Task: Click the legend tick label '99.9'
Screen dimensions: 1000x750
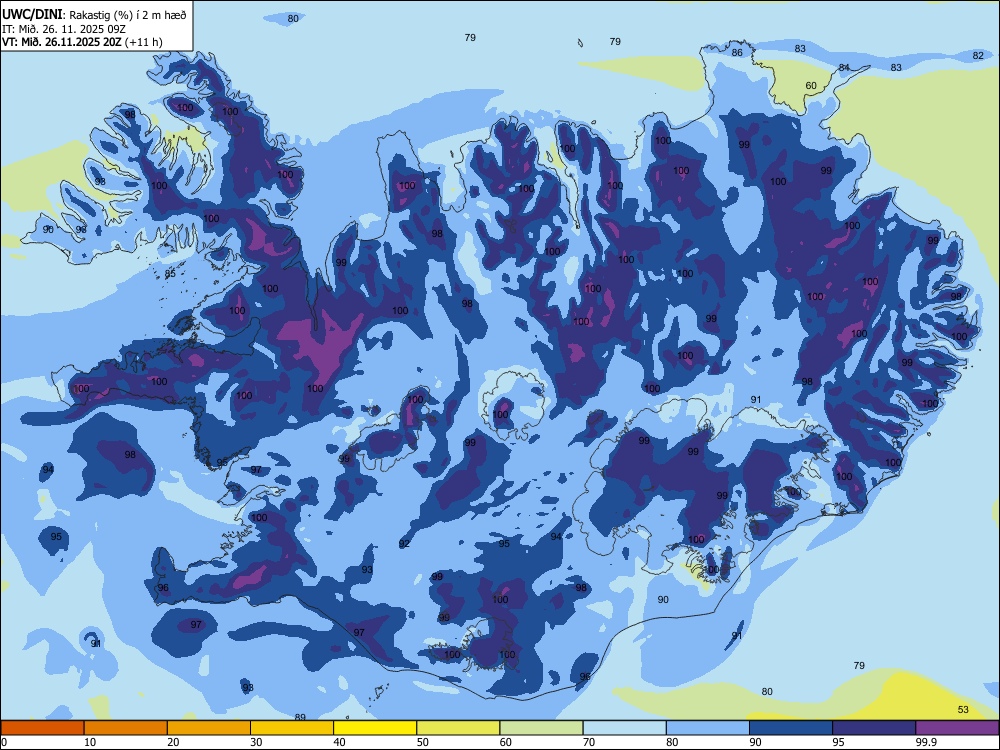Action: pos(926,742)
